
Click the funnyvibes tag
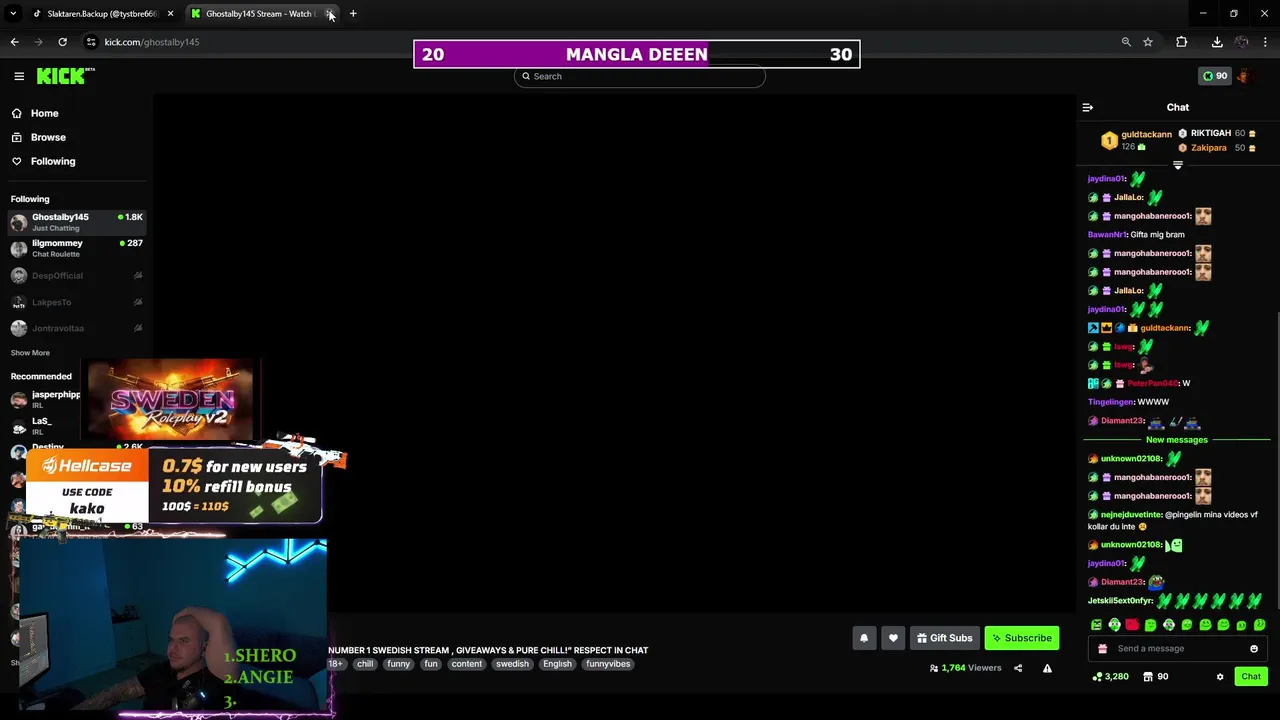click(608, 664)
